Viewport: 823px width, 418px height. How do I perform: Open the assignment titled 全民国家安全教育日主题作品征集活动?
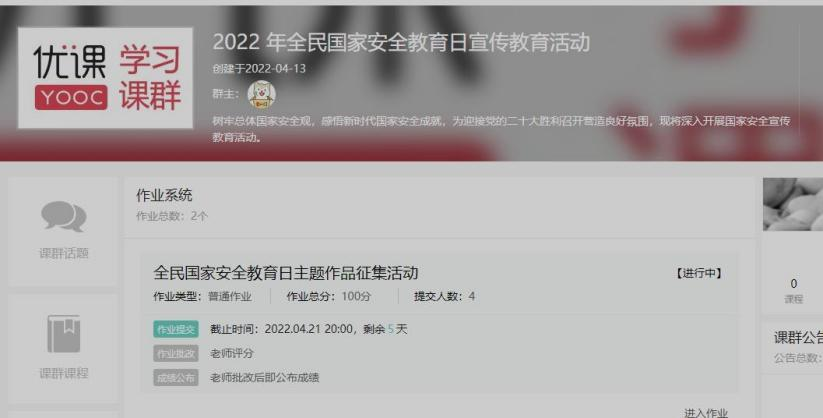tap(286, 273)
